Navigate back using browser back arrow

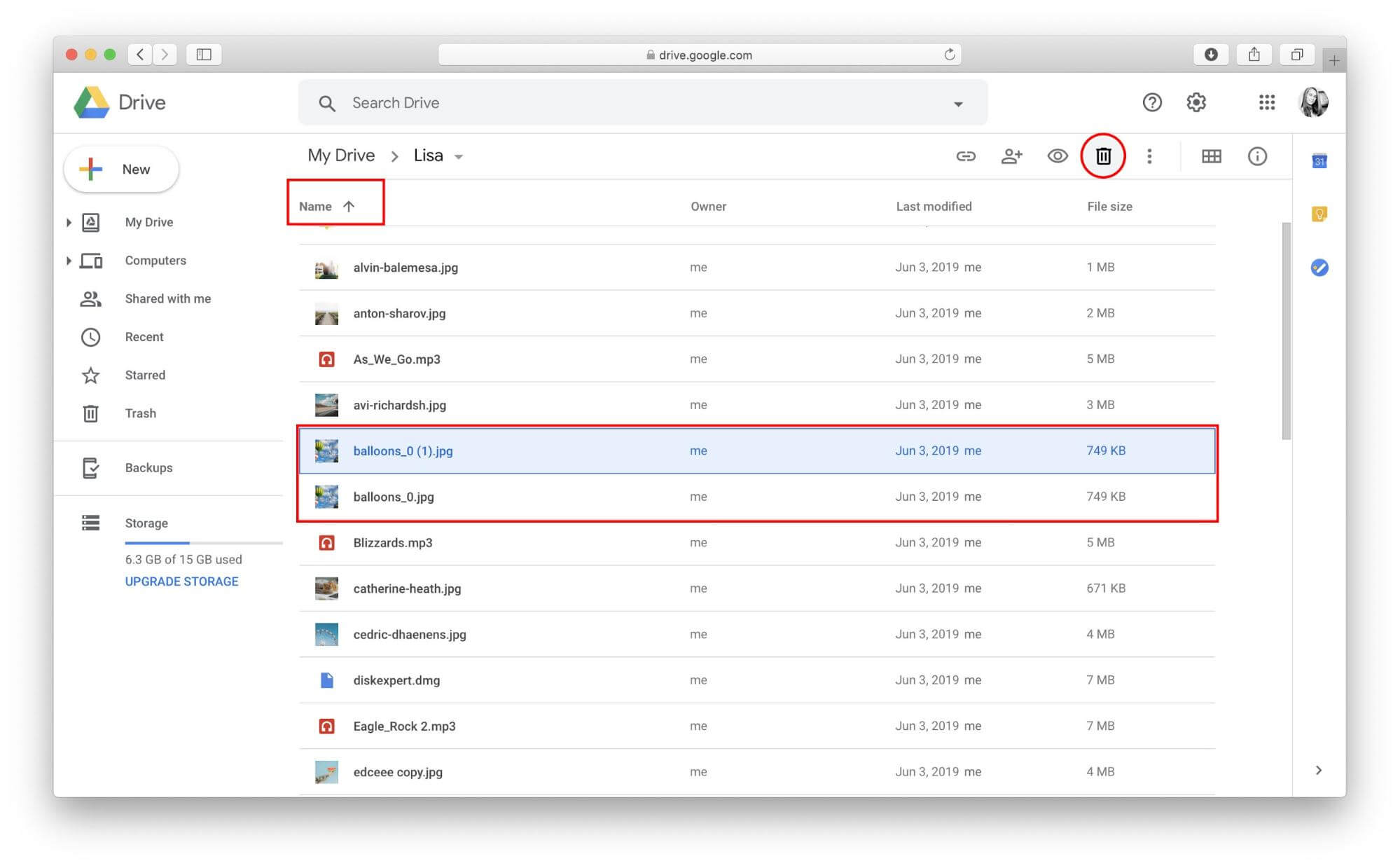(x=140, y=54)
